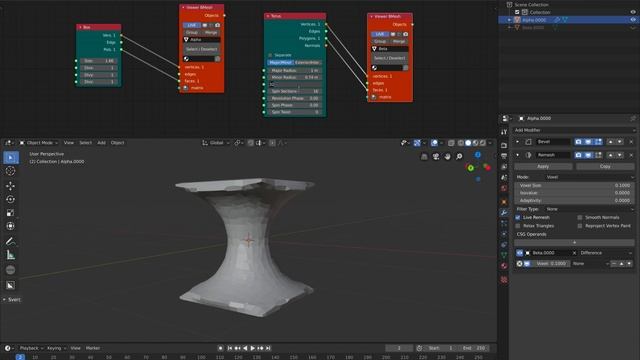Open the Remesh Mode dropdown showing Voxel
The width and height of the screenshot is (640, 360).
590,177
